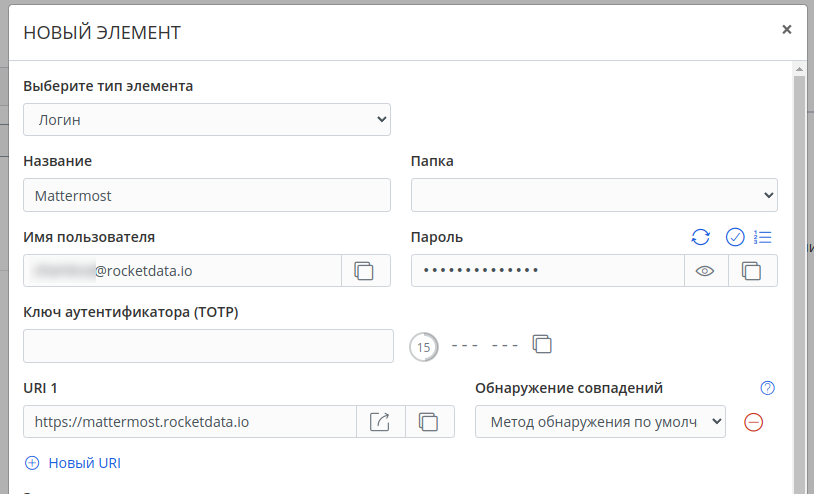
Task: Copy the TOTP verification code
Action: tap(542, 344)
